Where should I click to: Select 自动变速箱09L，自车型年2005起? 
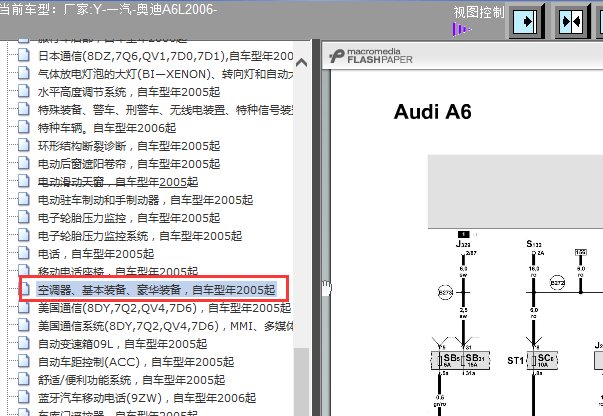click(122, 344)
